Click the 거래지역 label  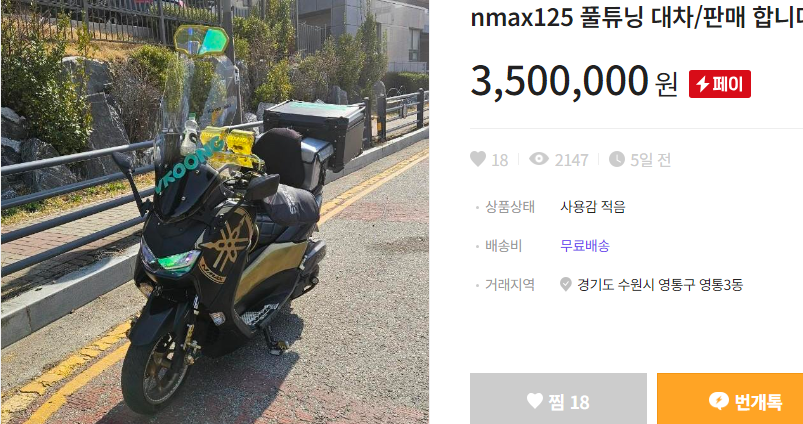(x=510, y=285)
